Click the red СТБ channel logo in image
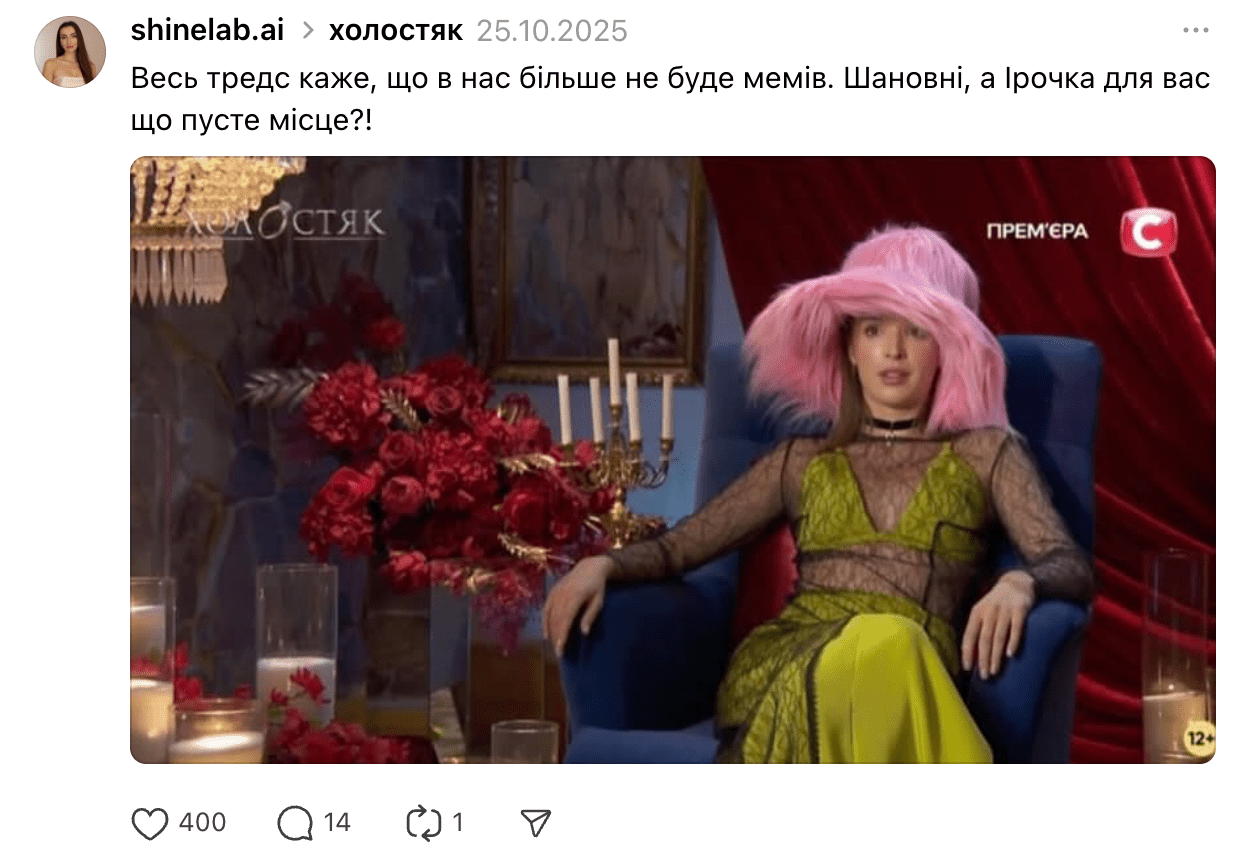Viewport: 1244px width, 868px height. point(1148,233)
